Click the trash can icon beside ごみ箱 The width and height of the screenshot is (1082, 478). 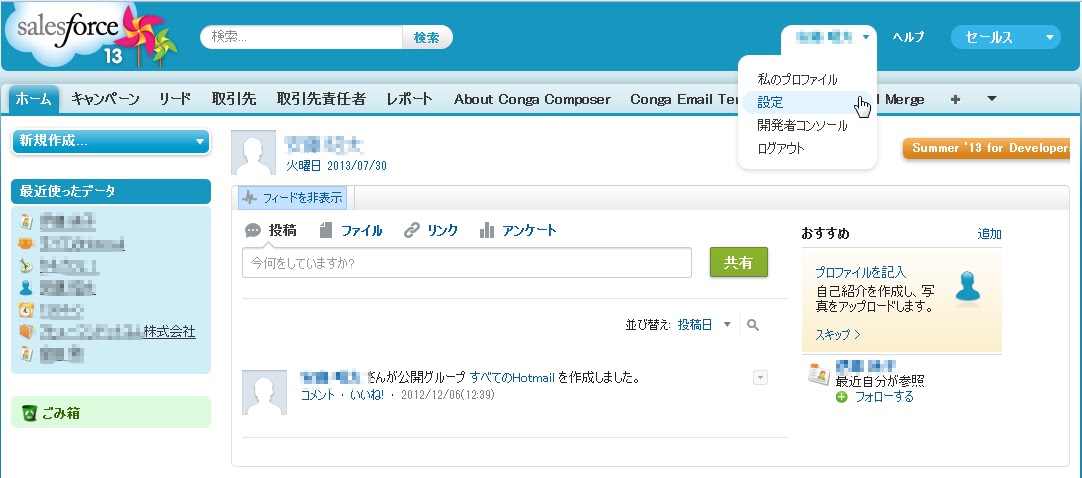29,413
